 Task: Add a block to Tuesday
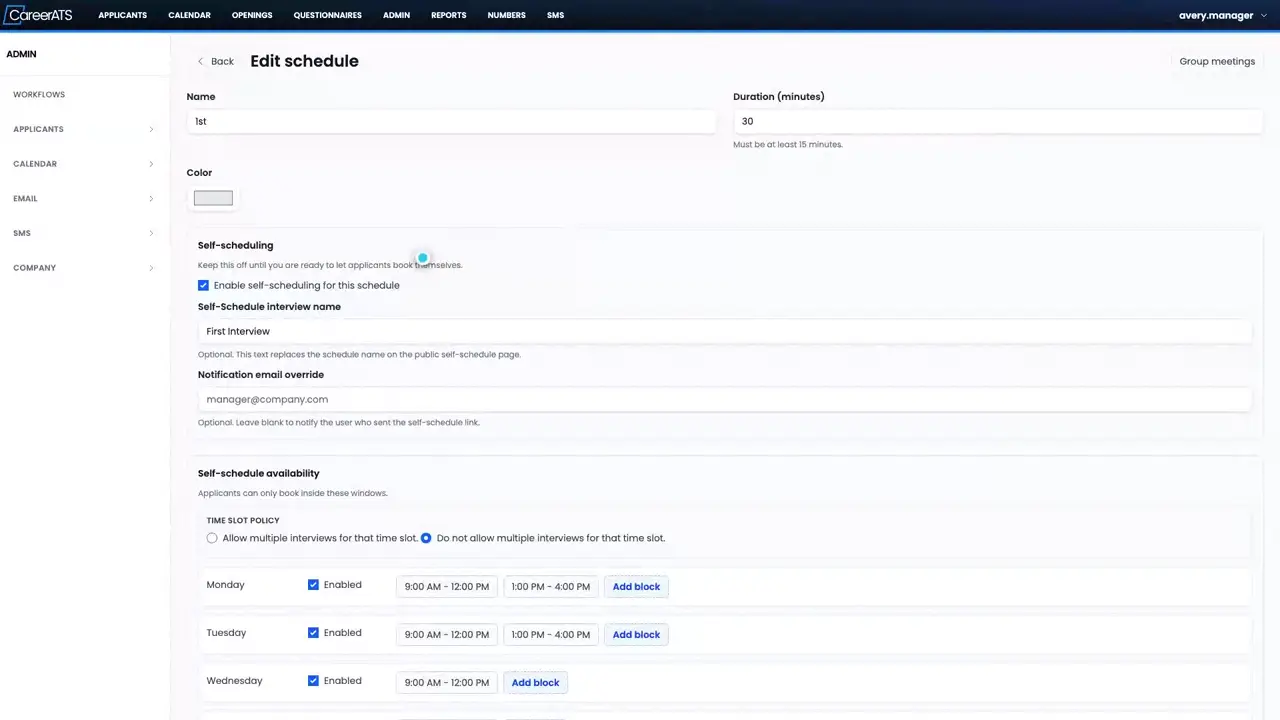tap(636, 635)
